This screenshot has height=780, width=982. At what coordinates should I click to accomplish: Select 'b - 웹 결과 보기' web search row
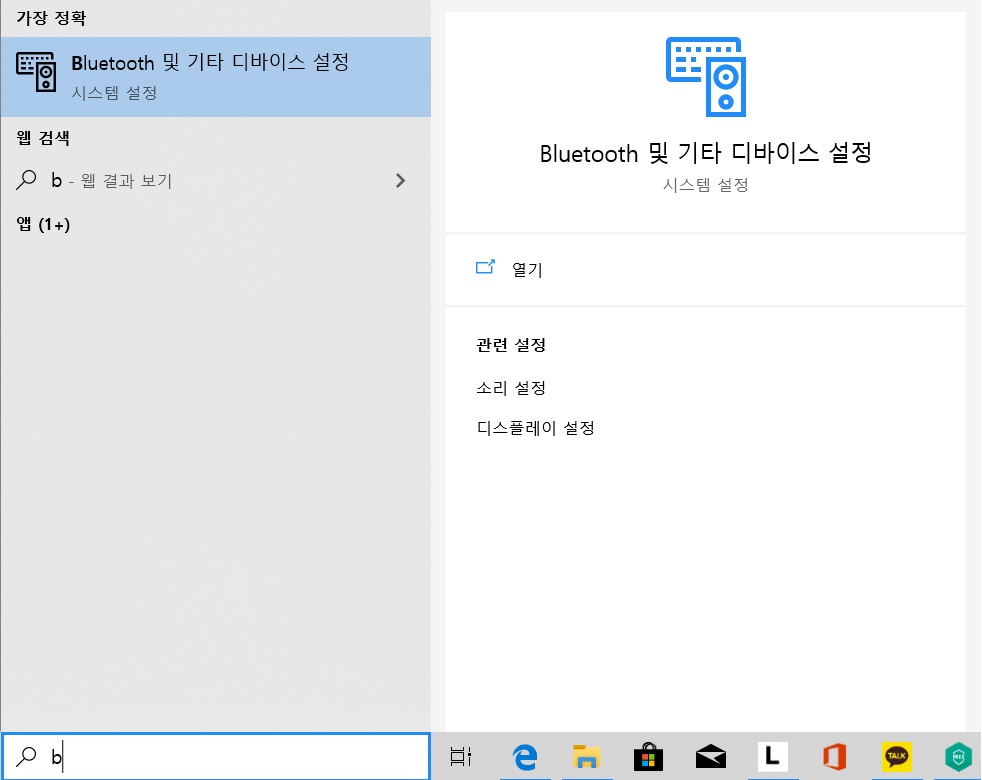click(215, 181)
